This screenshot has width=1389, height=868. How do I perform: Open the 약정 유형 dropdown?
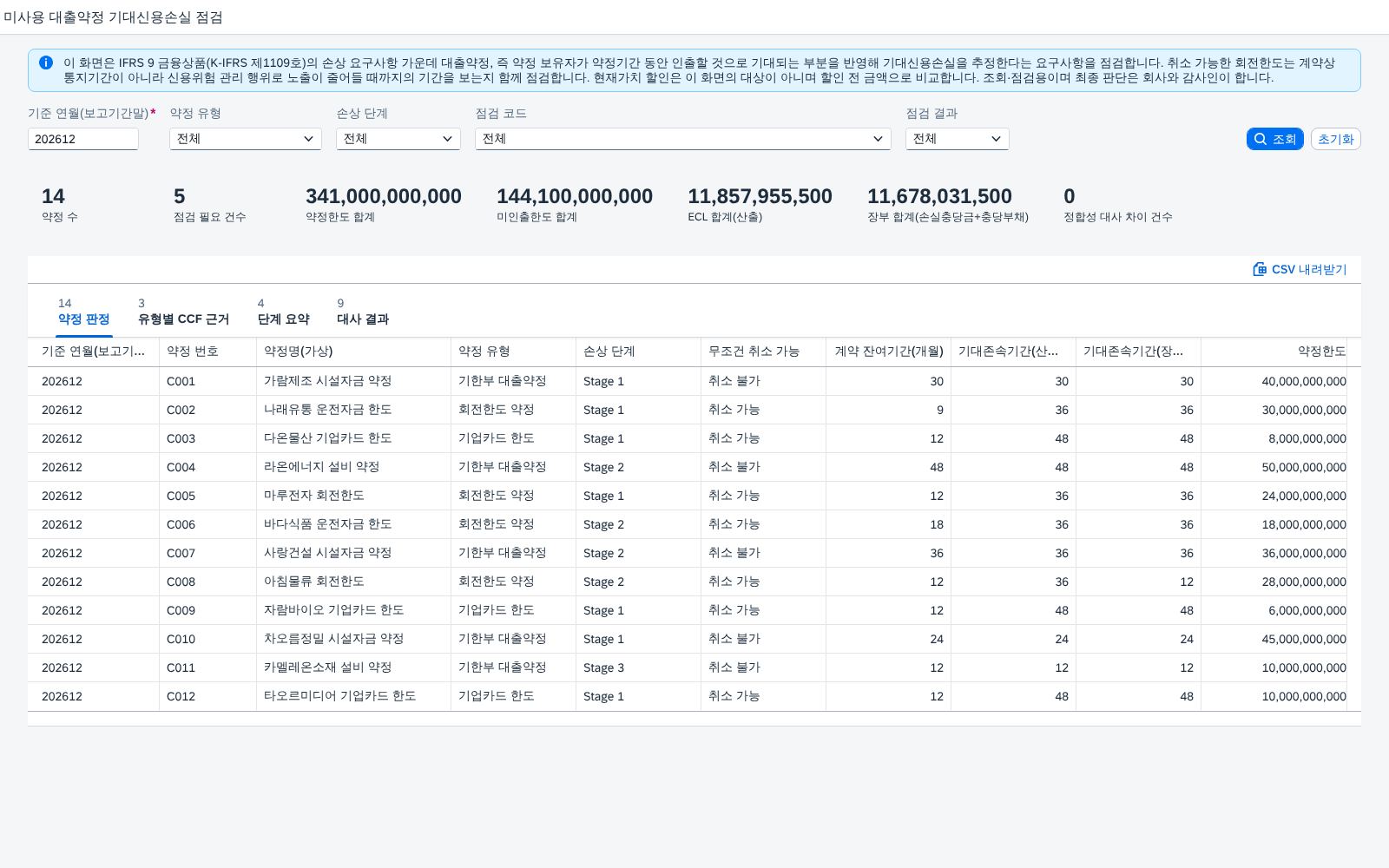tap(246, 139)
